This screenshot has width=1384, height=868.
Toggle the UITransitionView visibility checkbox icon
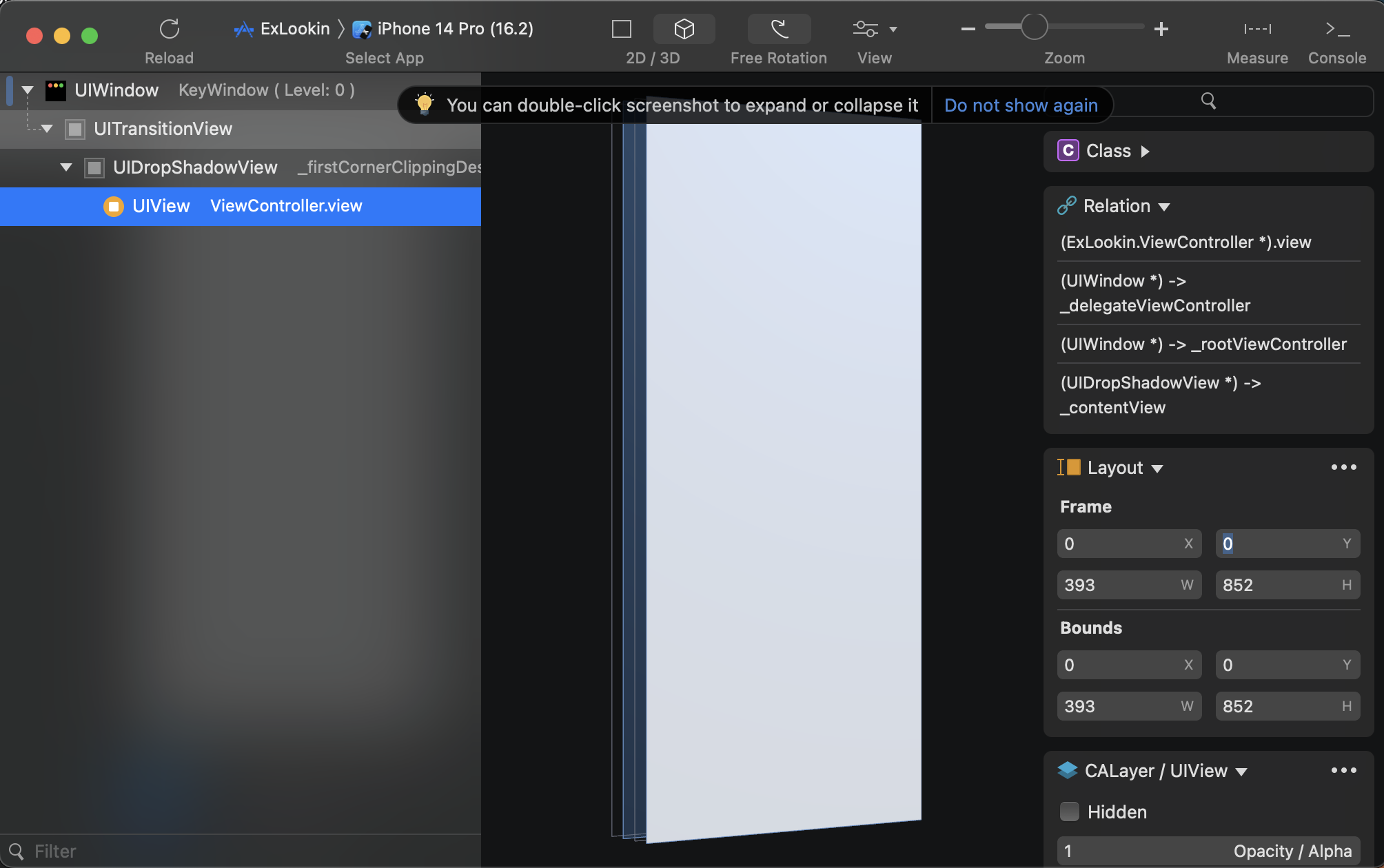pyautogui.click(x=75, y=129)
